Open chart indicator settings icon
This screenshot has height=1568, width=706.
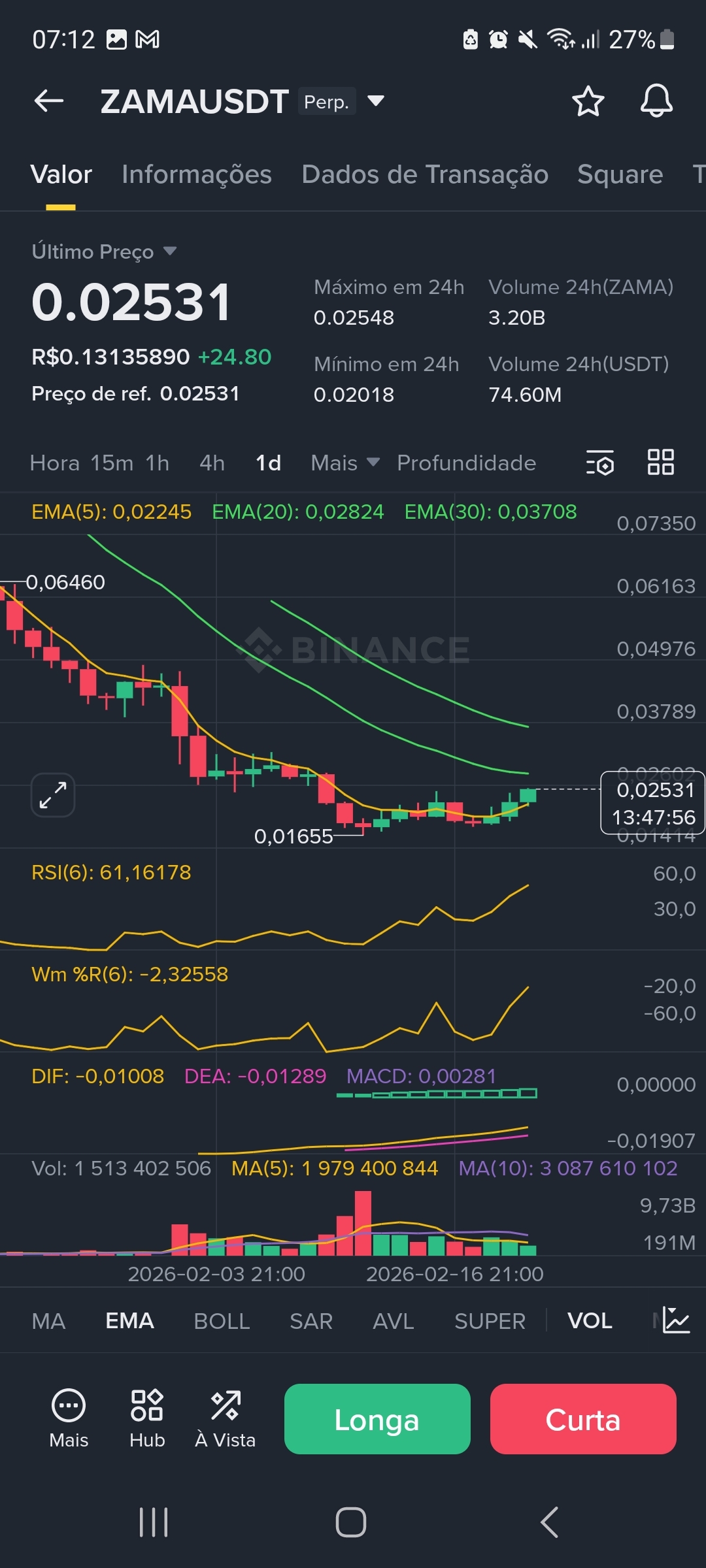click(x=600, y=462)
